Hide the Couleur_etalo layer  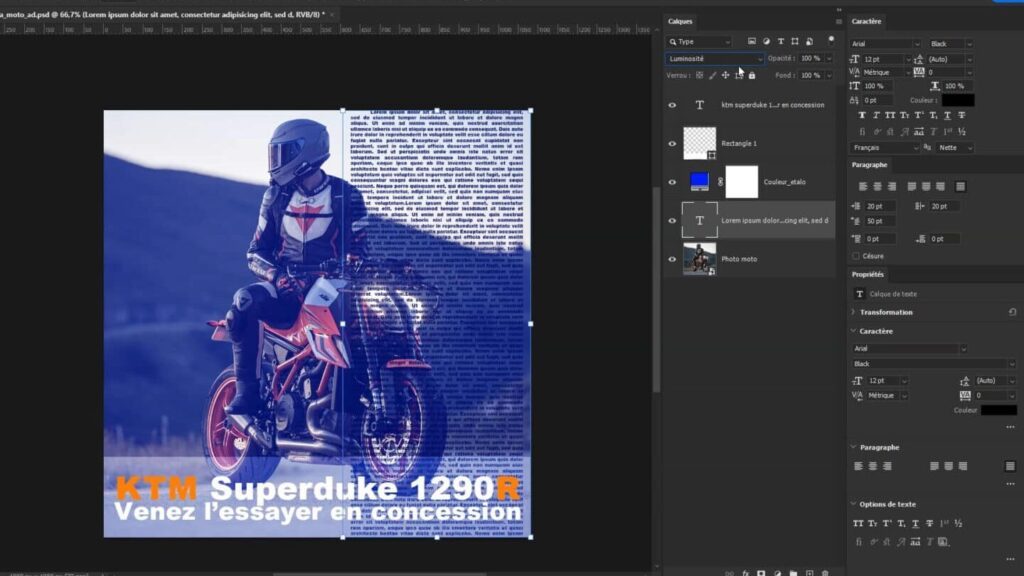point(672,182)
